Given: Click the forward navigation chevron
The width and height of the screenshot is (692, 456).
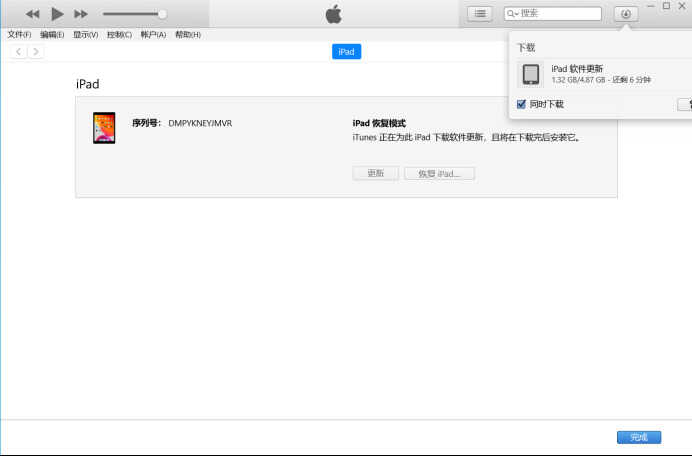Looking at the screenshot, I should 36,51.
